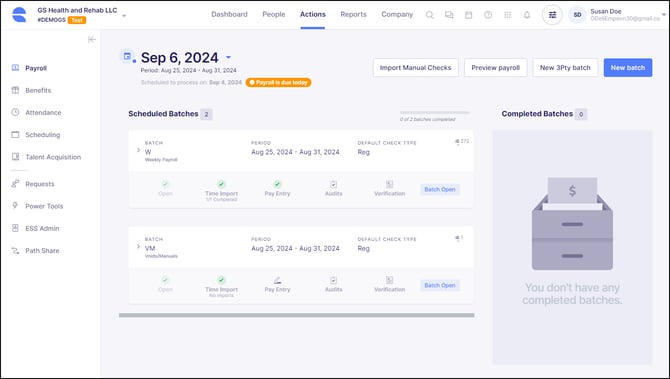Collapse the left sidebar
670x379 pixels.
pyautogui.click(x=91, y=40)
